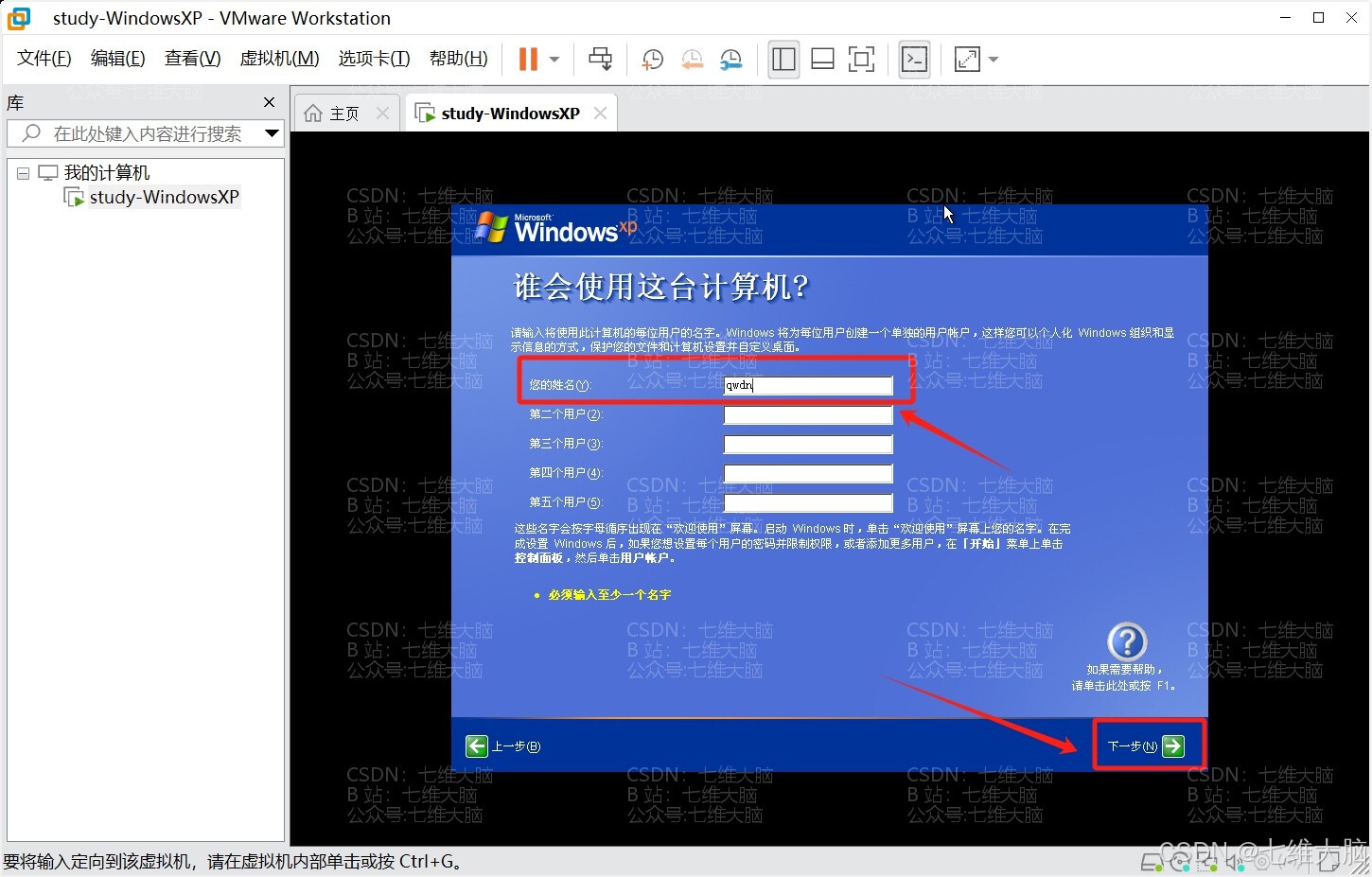This screenshot has width=1372, height=877.
Task: Click the Windows XP logo in the setup header
Action: [x=556, y=228]
